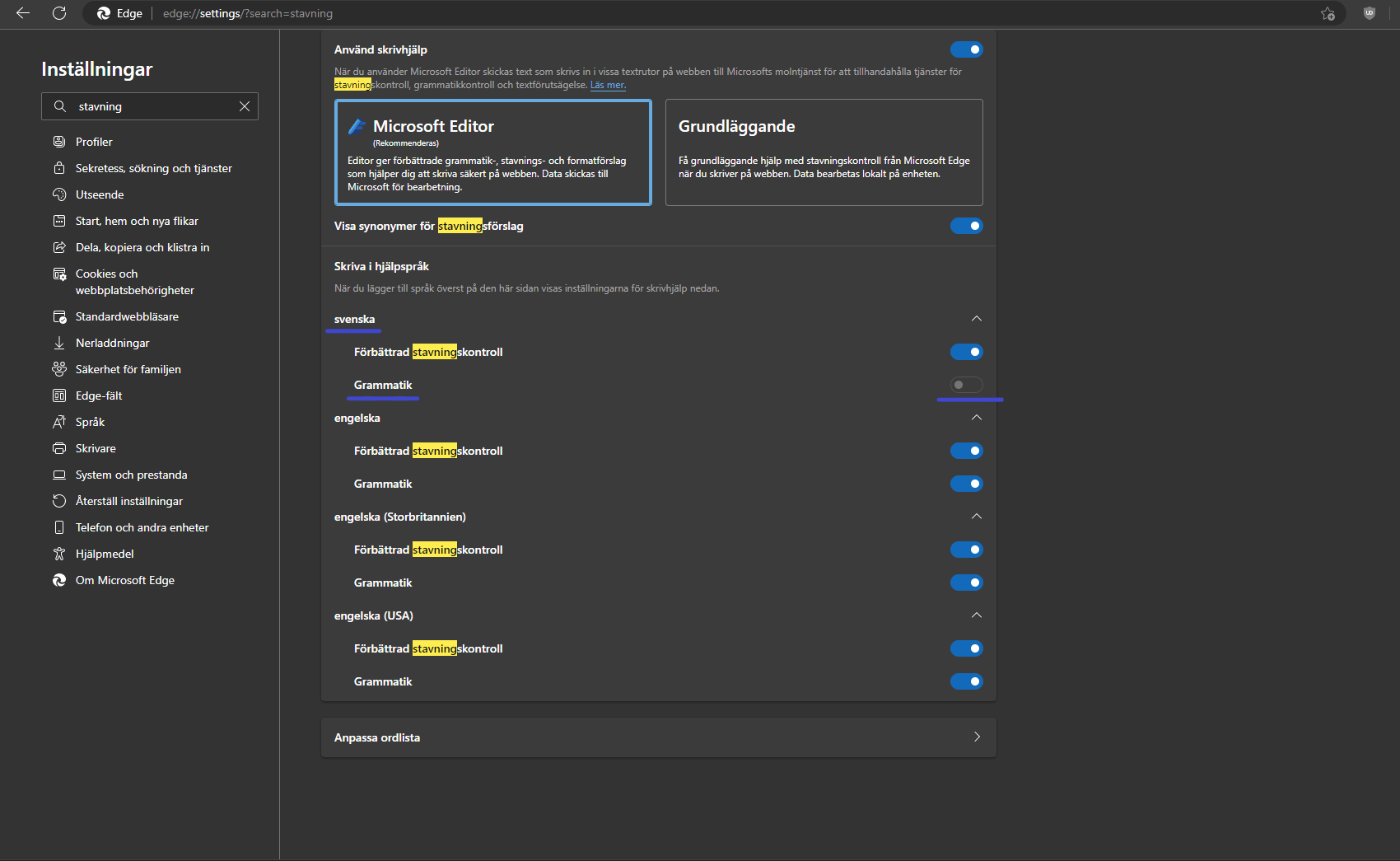The height and width of the screenshot is (861, 1400).
Task: Click the Hjälpmedel accessibility icon
Action: [x=59, y=554]
